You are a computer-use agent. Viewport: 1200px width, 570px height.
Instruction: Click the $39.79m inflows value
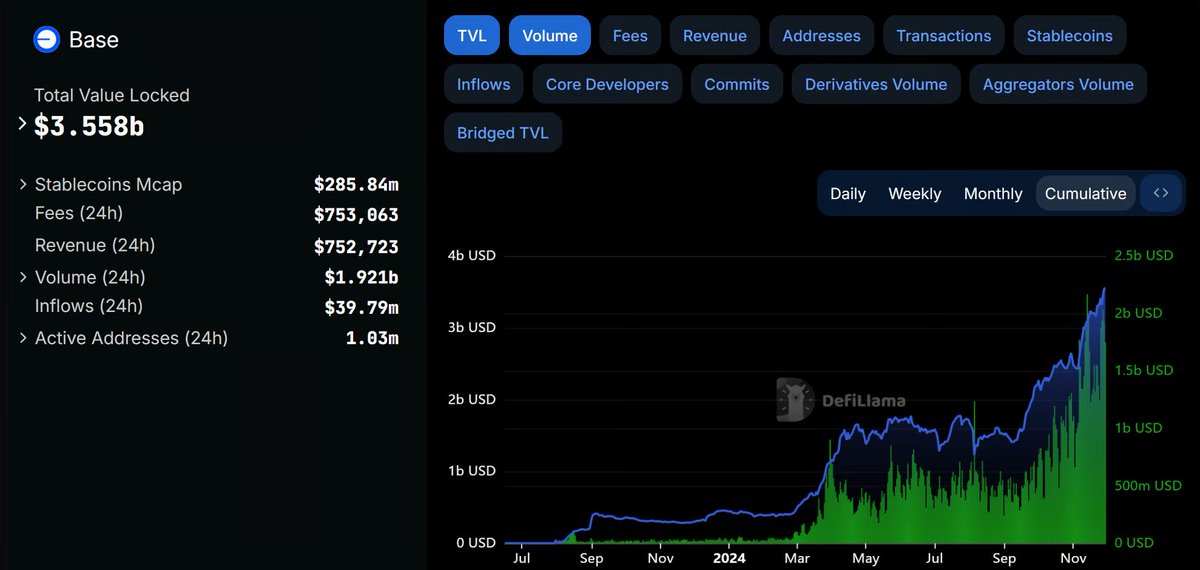361,308
